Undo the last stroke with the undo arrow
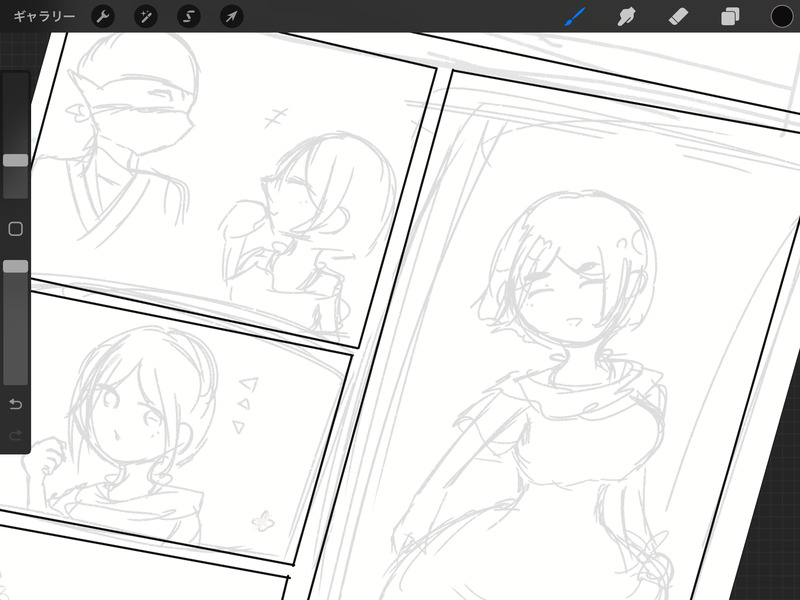The image size is (800, 600). coord(16,405)
